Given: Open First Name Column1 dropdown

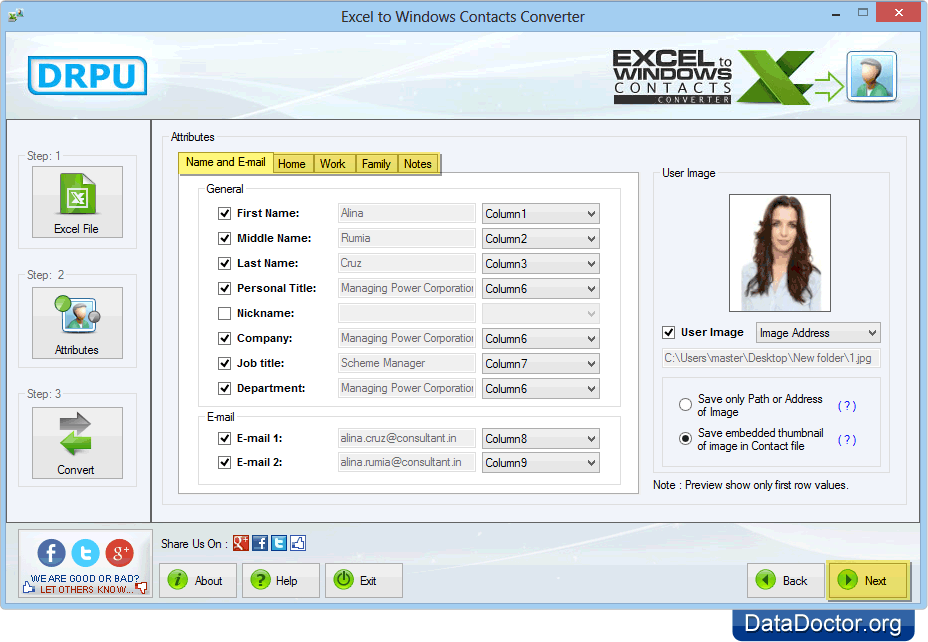Looking at the screenshot, I should (540, 214).
